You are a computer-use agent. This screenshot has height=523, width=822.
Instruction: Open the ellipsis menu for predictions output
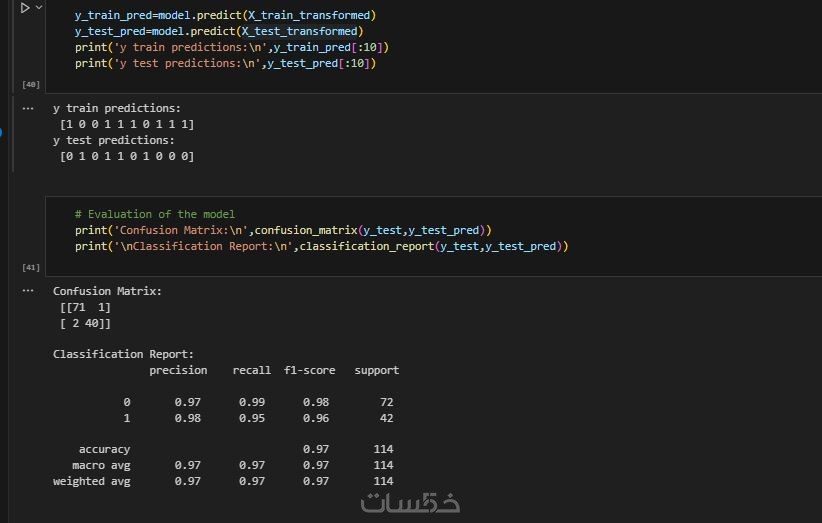(28, 108)
